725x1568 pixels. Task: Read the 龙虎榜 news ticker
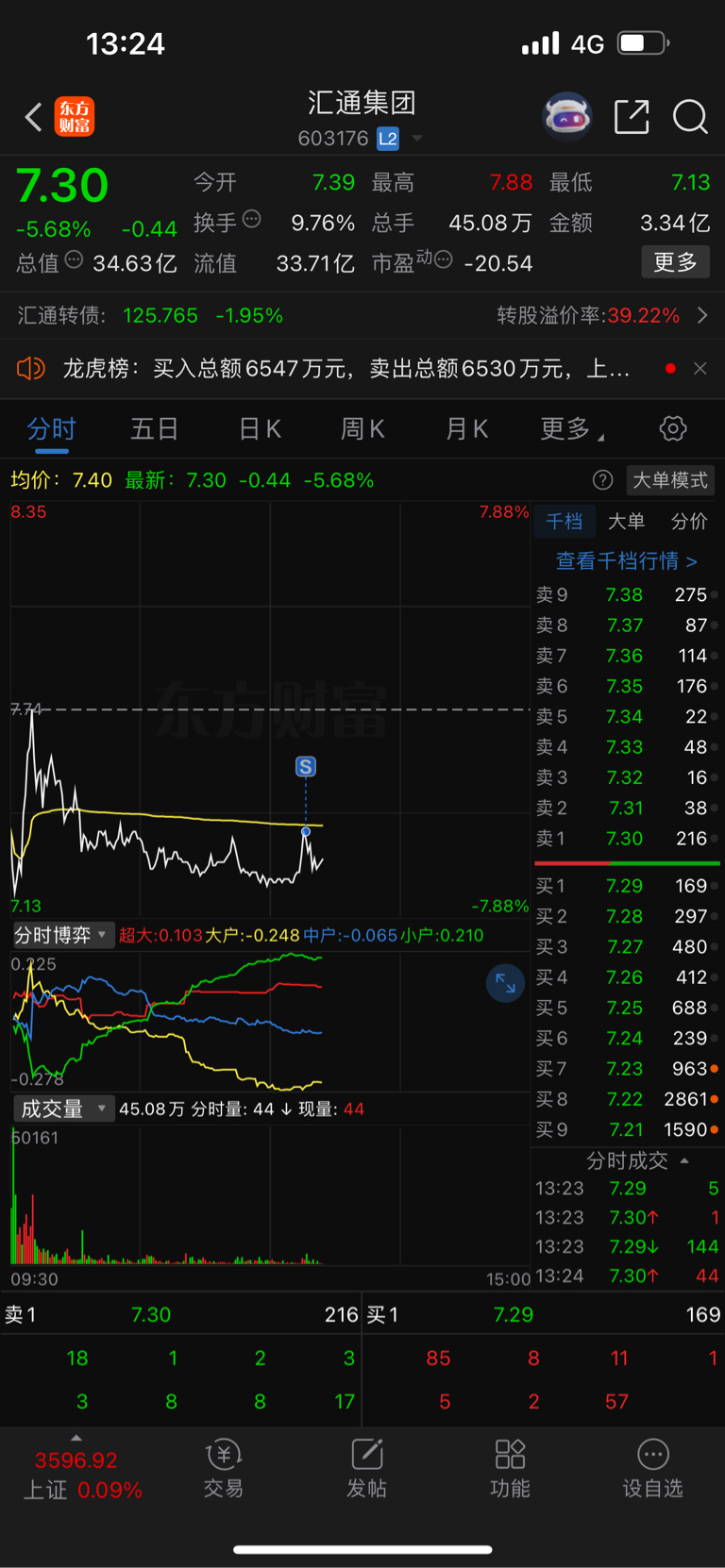(346, 368)
